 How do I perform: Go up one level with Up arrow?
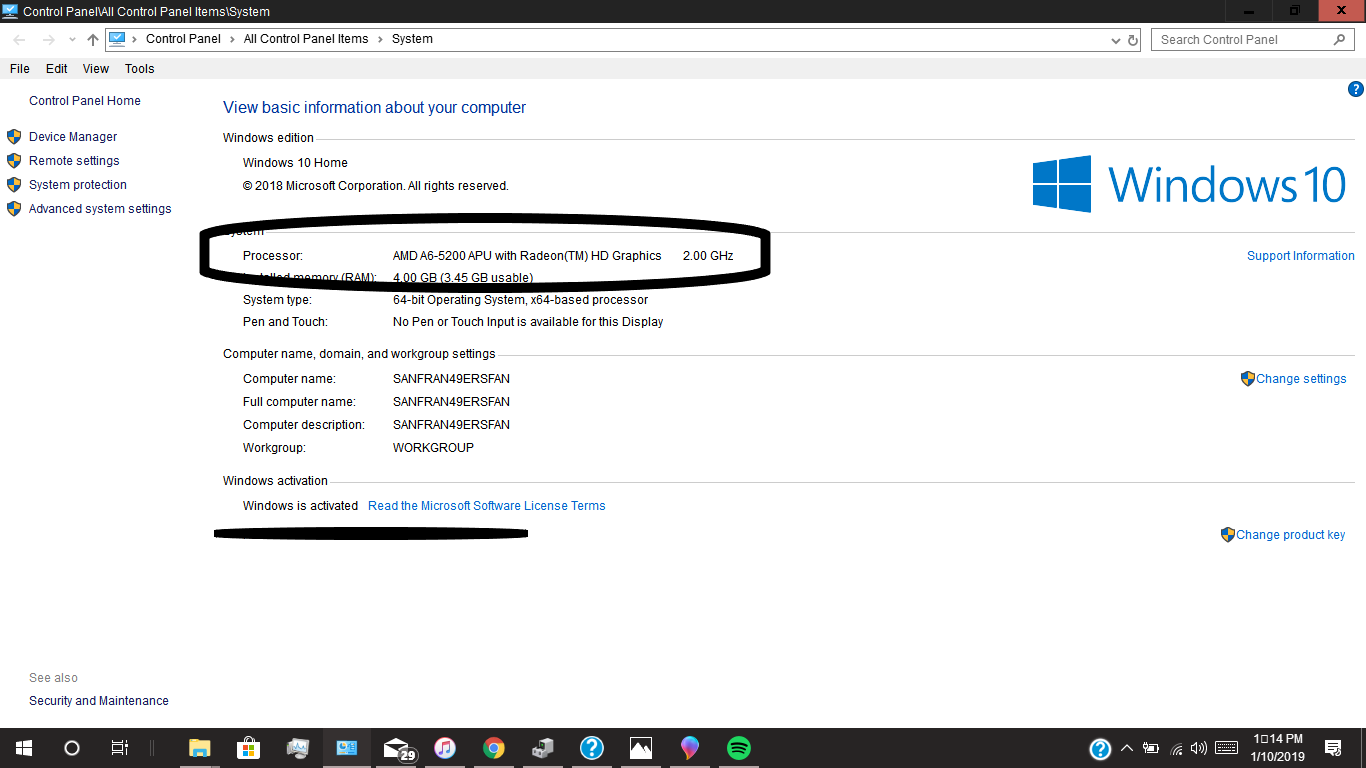(x=93, y=40)
